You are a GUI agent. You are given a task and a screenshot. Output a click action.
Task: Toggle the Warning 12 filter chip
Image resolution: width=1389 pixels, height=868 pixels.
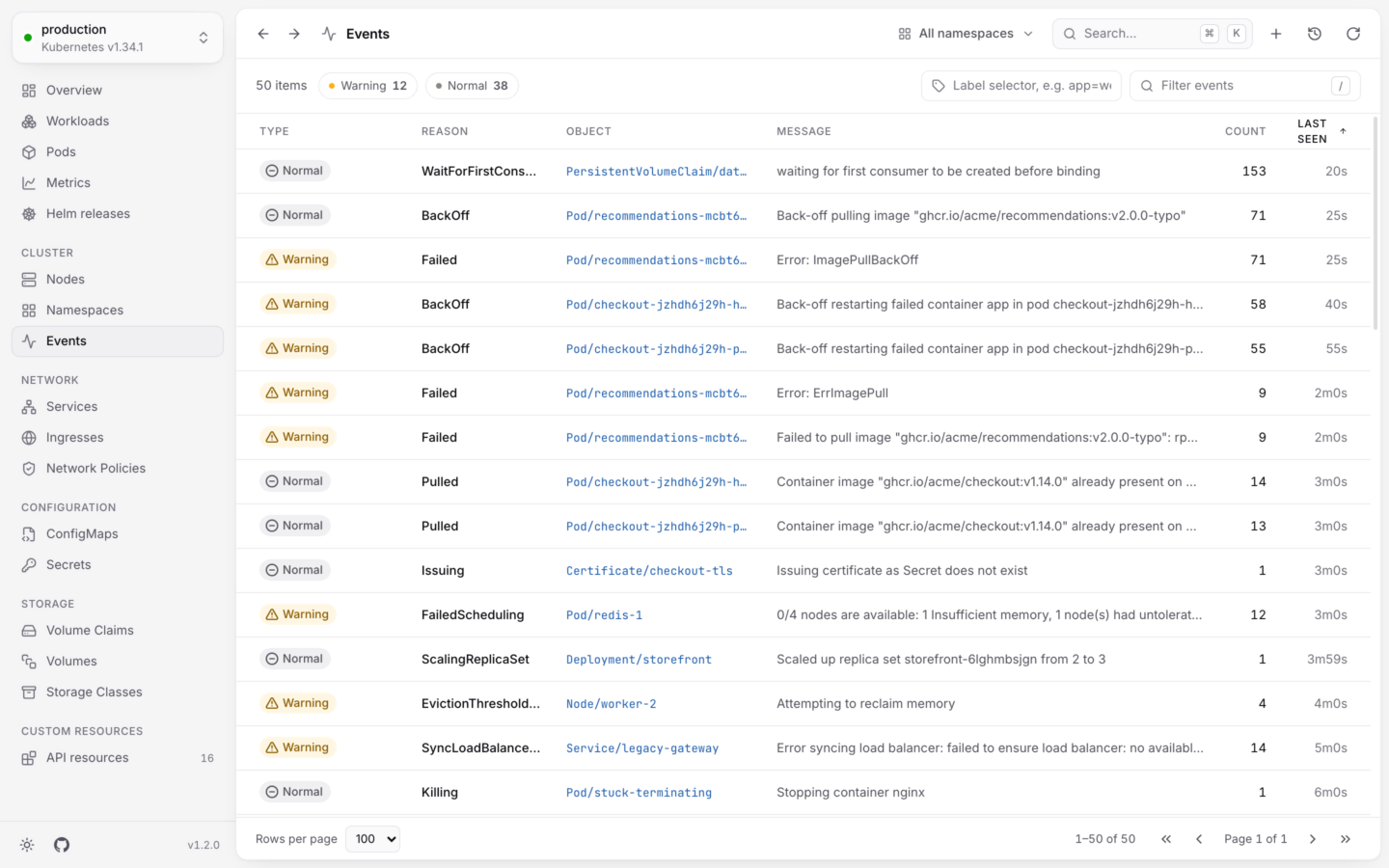click(x=368, y=86)
